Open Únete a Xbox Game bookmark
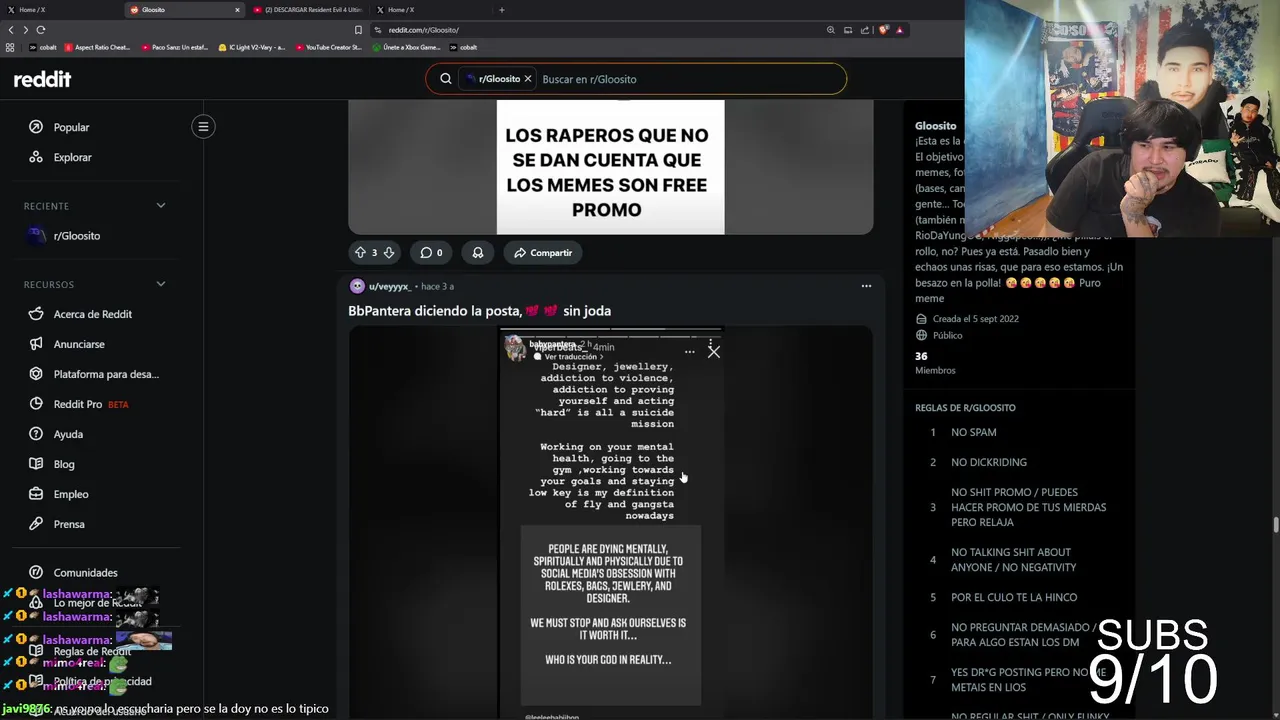The height and width of the screenshot is (720, 1280). click(405, 47)
